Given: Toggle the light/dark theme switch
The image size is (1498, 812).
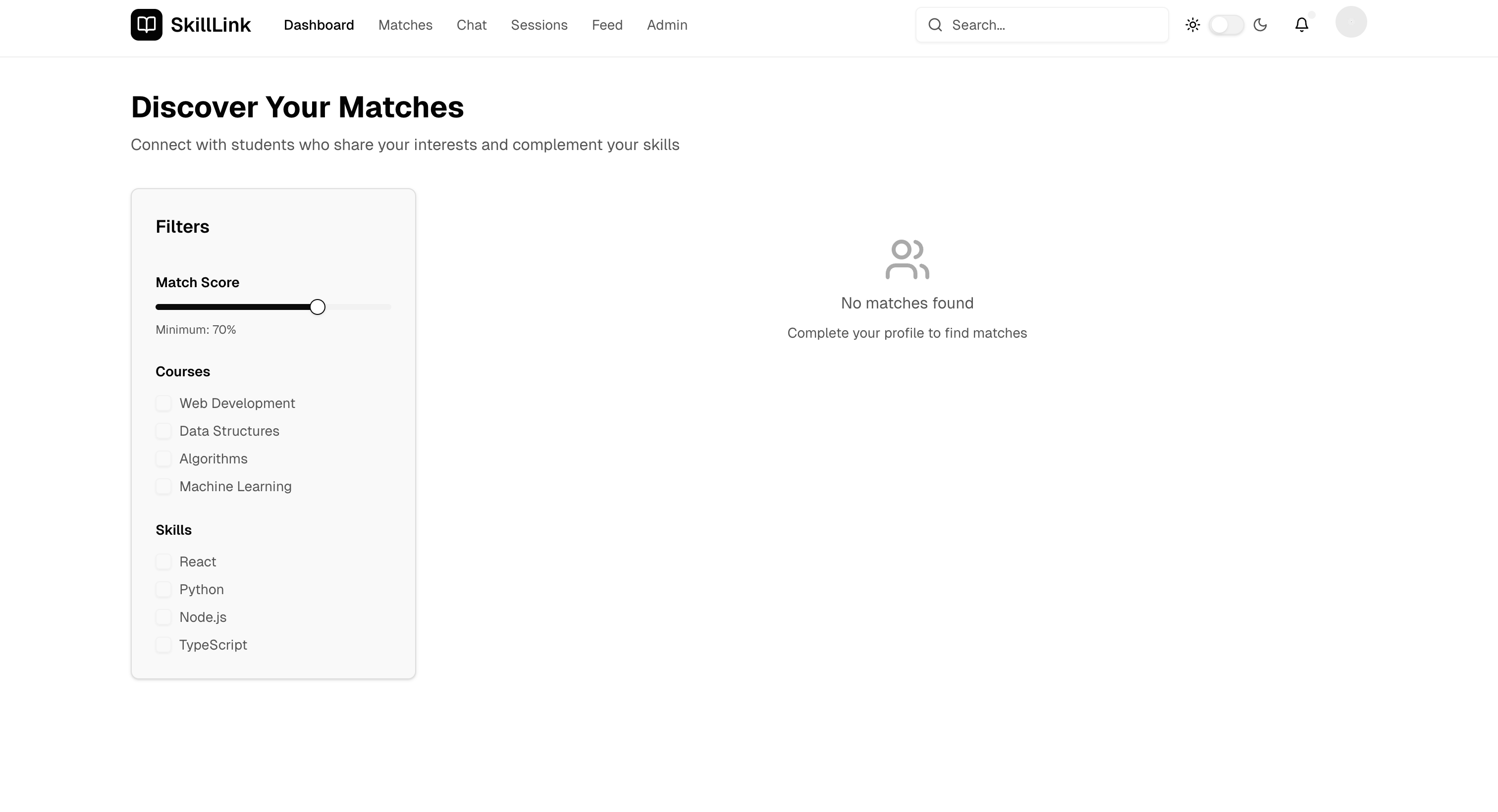Looking at the screenshot, I should [x=1227, y=25].
